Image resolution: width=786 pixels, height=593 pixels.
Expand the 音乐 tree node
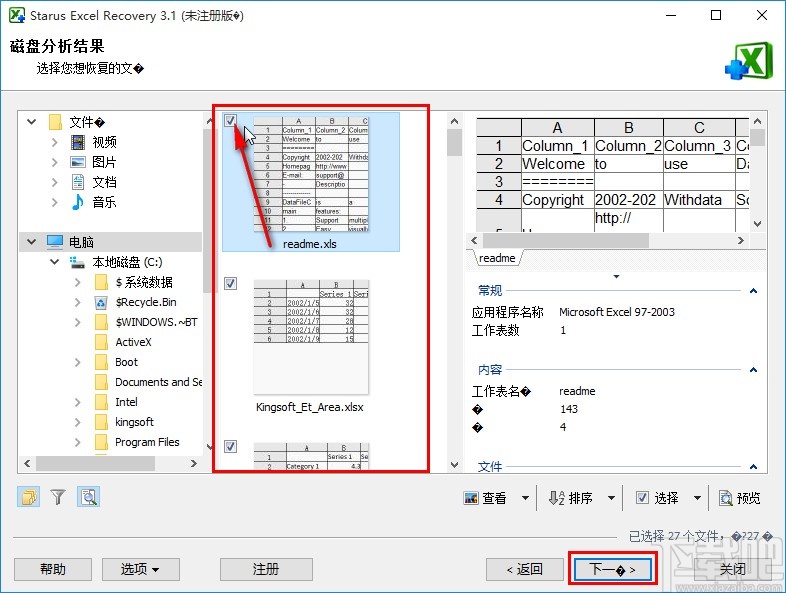coord(55,203)
